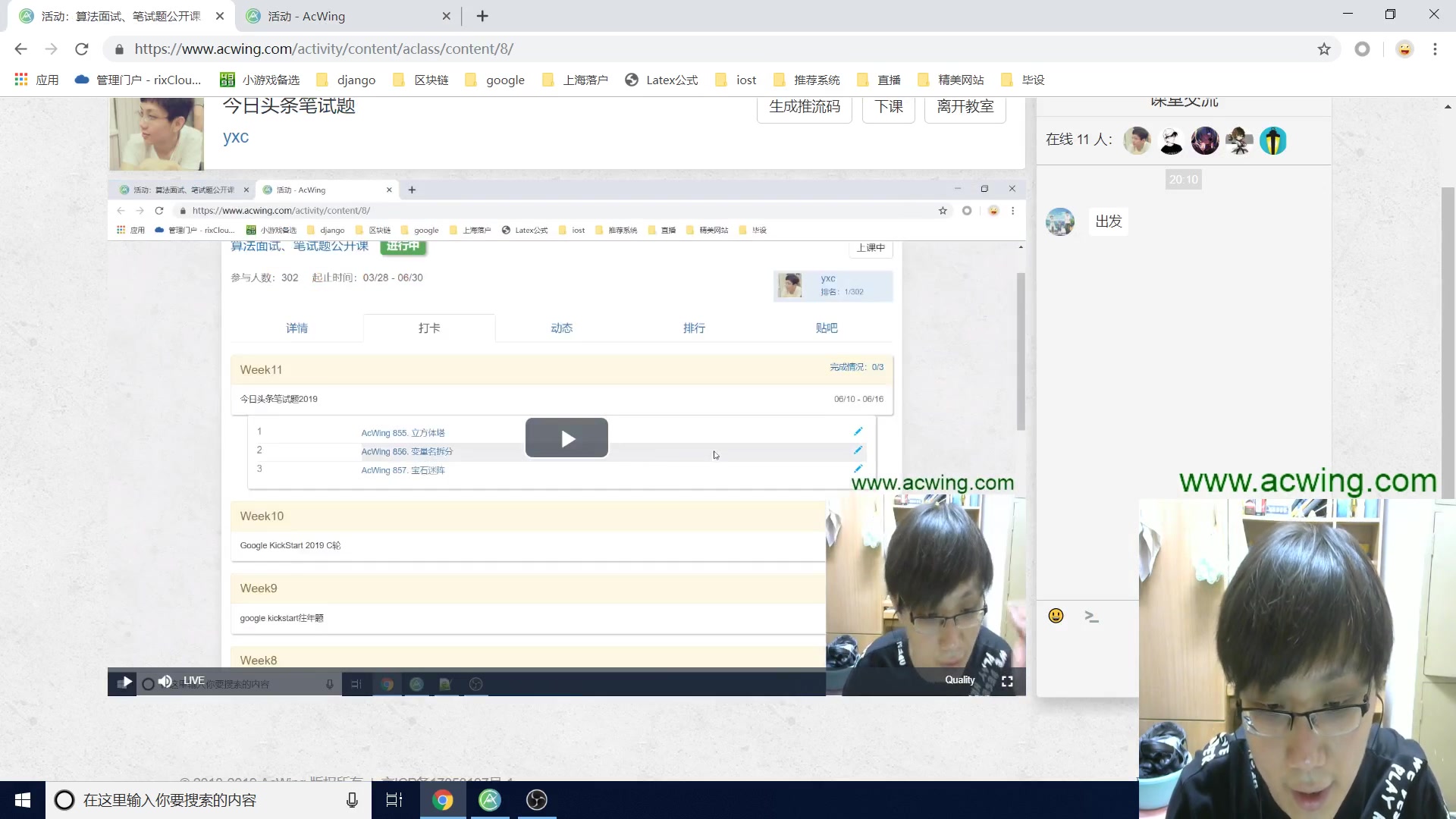The image size is (1456, 819).
Task: Open the django bookmark folder
Action: [346, 80]
